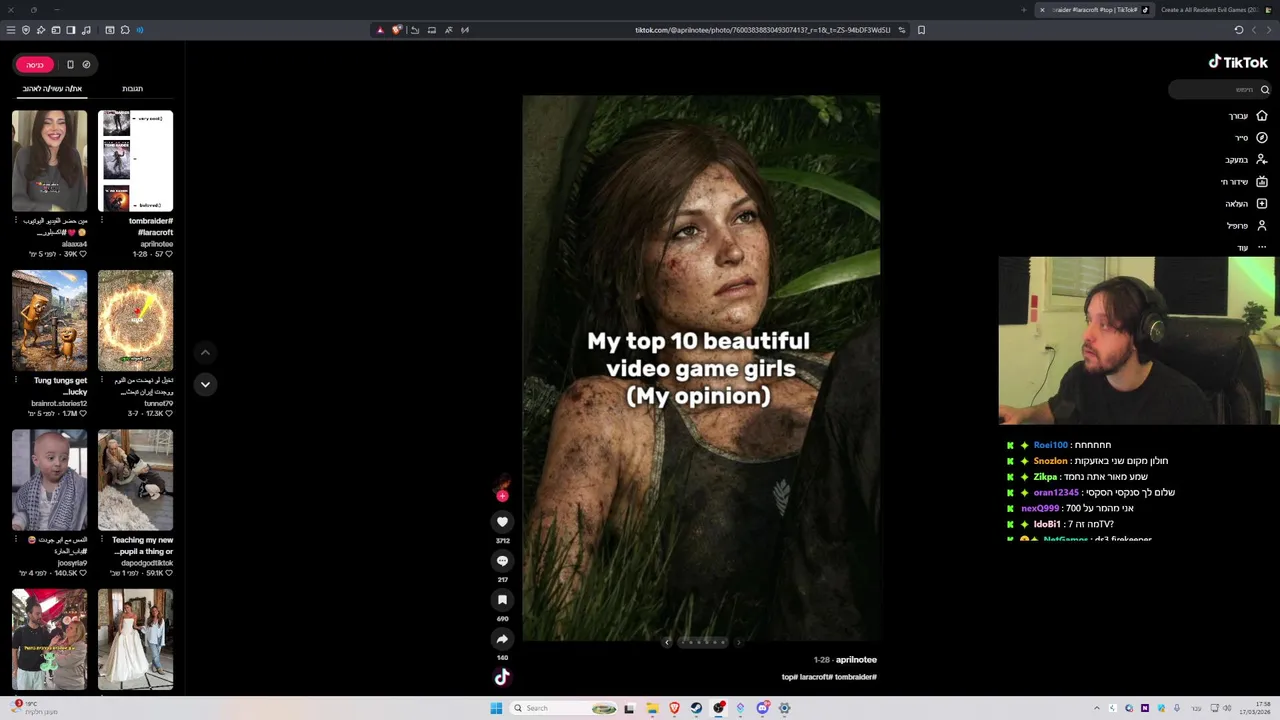Follow creator using red plus badge
This screenshot has height=720, width=1280.
click(502, 495)
